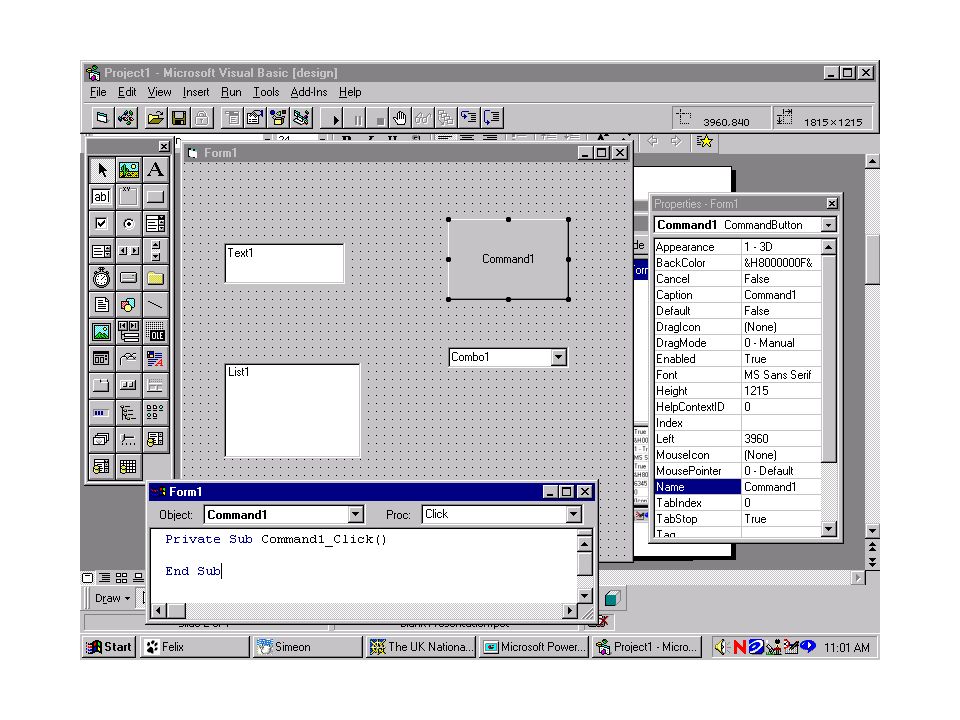
Task: Click the Open Project folder icon
Action: [x=156, y=118]
